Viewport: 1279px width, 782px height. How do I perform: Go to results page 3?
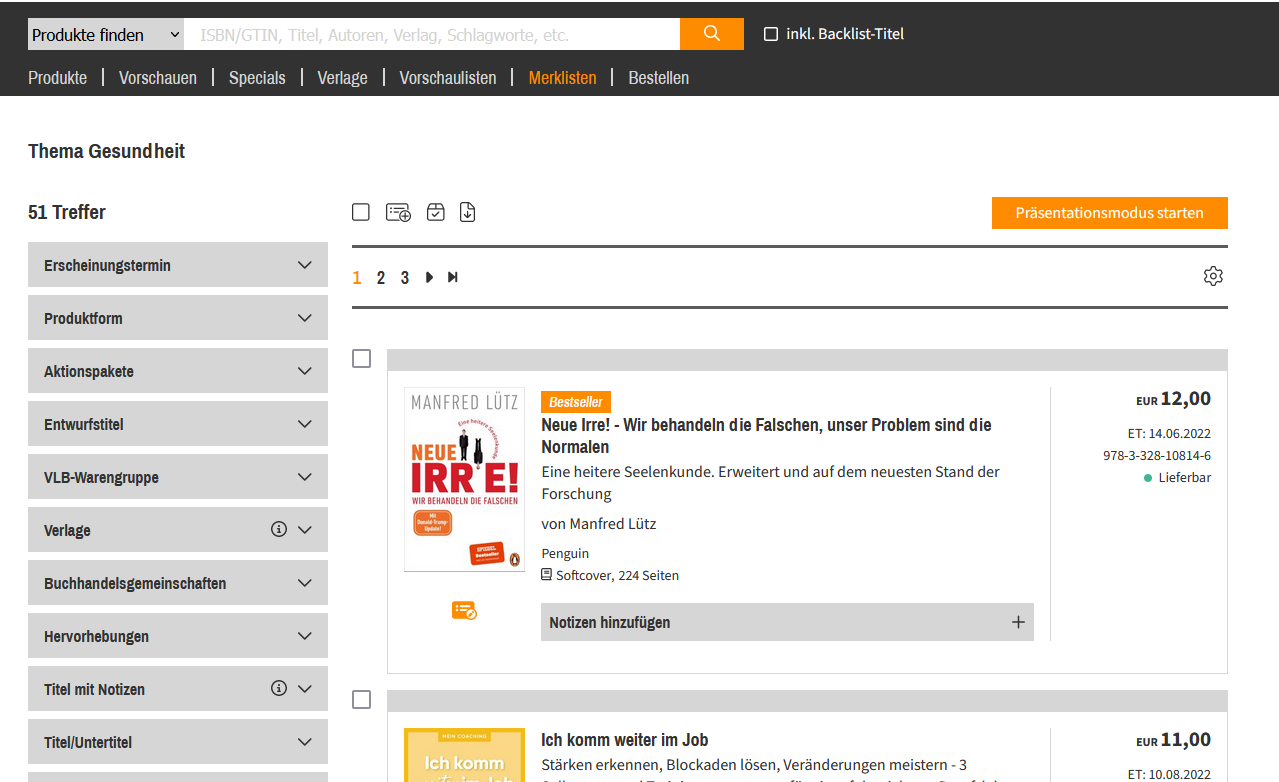pos(404,278)
